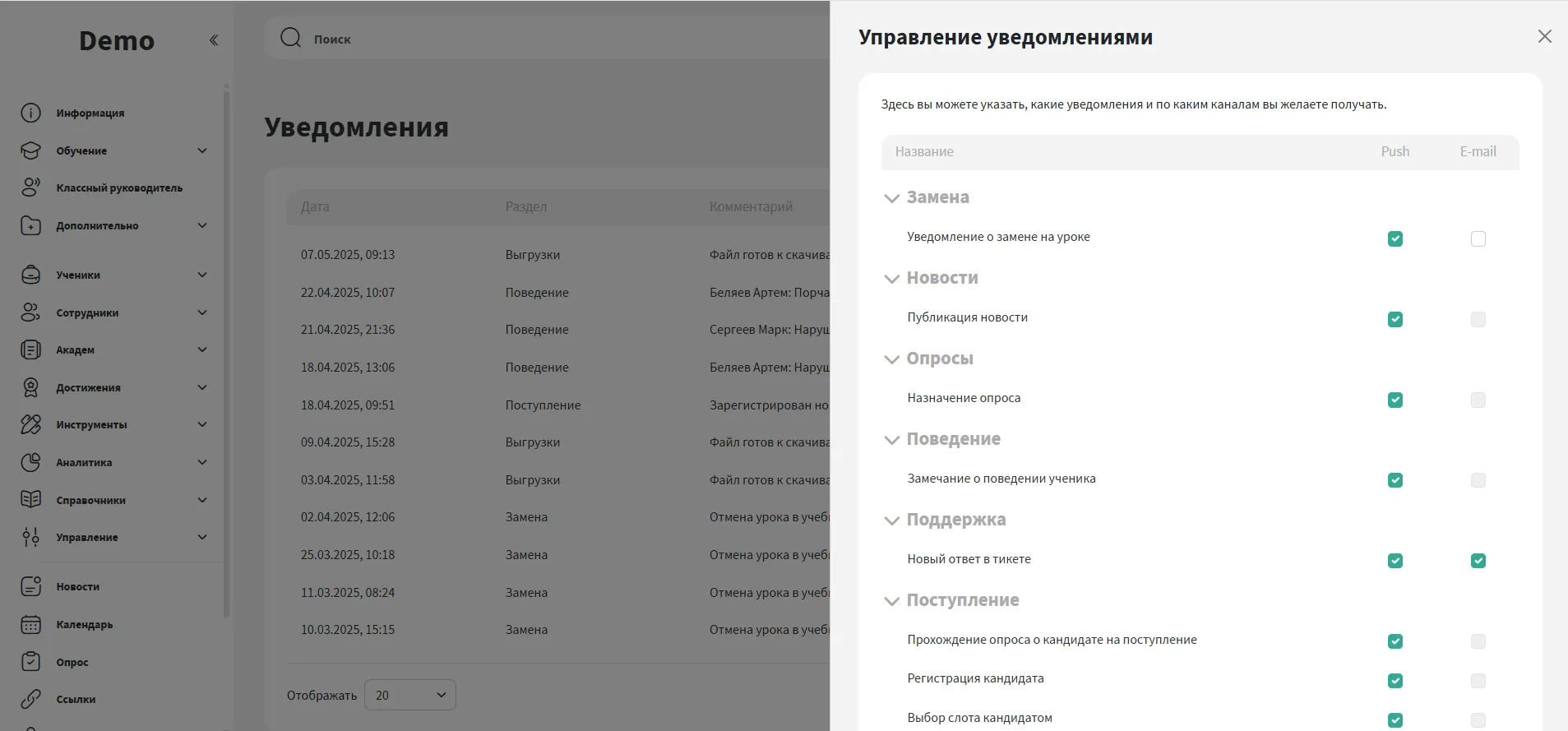Expand the Сотрудники sidebar submenu arrow
This screenshot has height=731, width=1568.
click(x=202, y=312)
